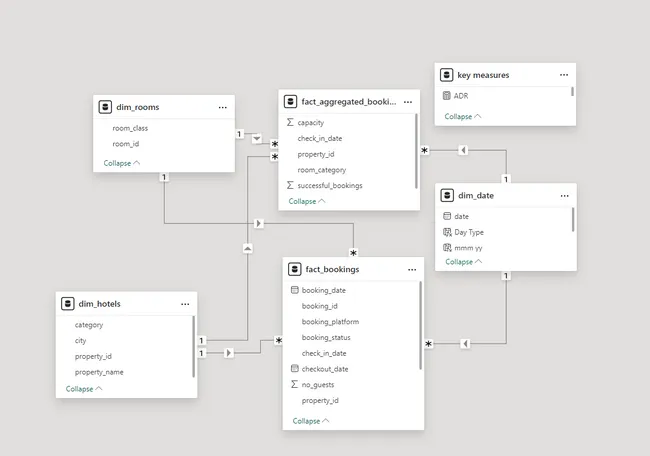The width and height of the screenshot is (650, 456).
Task: Select the ADR measure
Action: 461,96
